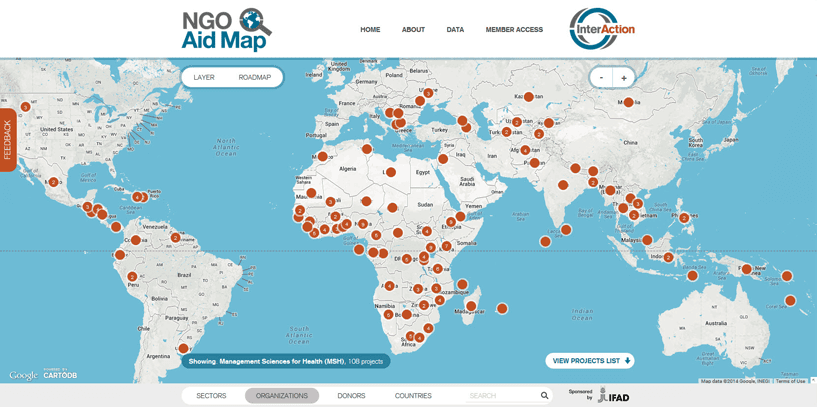Click the Mongolia project marker
This screenshot has height=407, width=817.
[628, 102]
